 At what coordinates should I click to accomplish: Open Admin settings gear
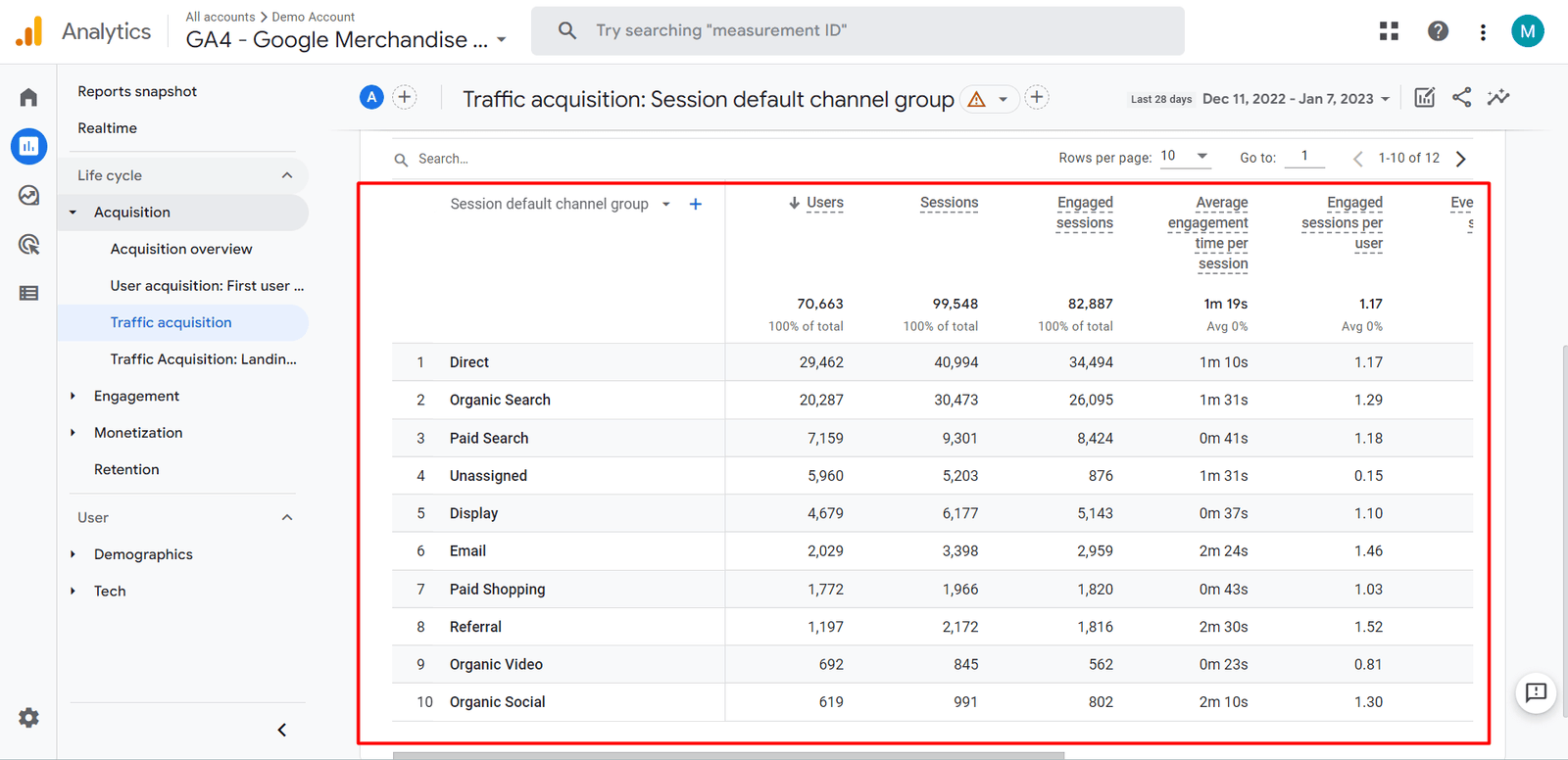pos(28,718)
